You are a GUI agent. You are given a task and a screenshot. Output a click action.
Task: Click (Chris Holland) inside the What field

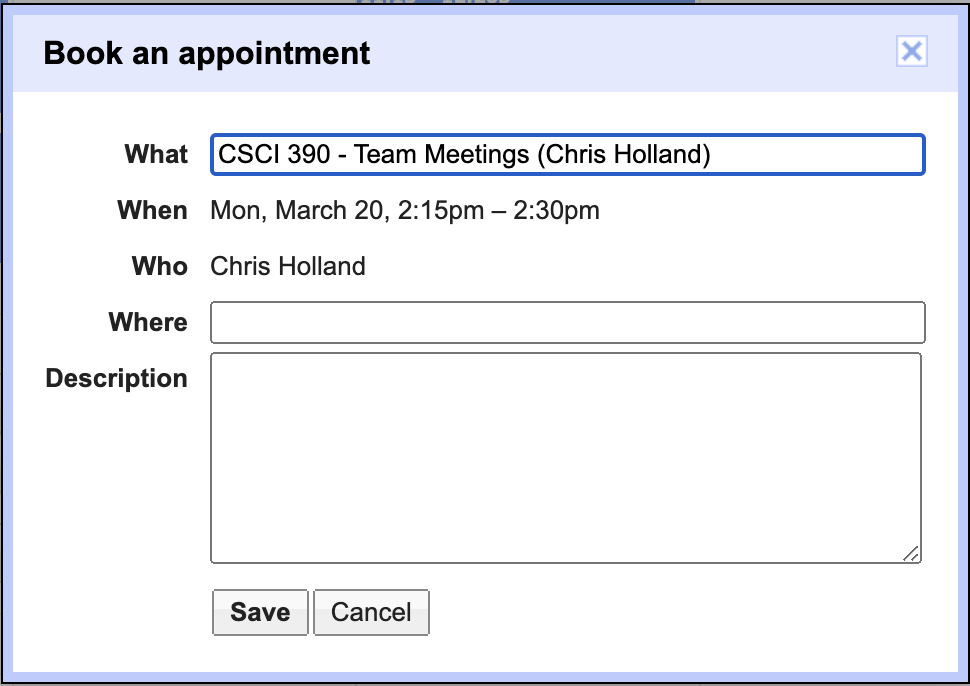coord(623,155)
